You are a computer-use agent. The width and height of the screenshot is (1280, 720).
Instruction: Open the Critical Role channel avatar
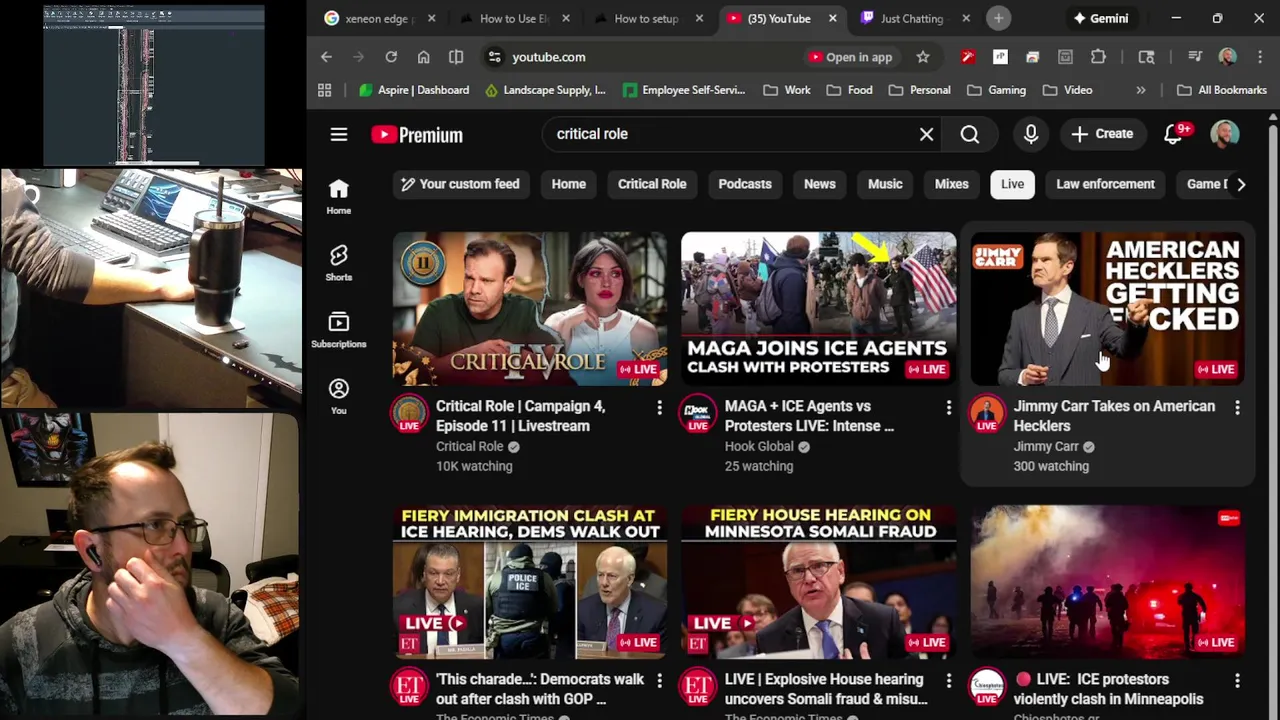[x=409, y=414]
